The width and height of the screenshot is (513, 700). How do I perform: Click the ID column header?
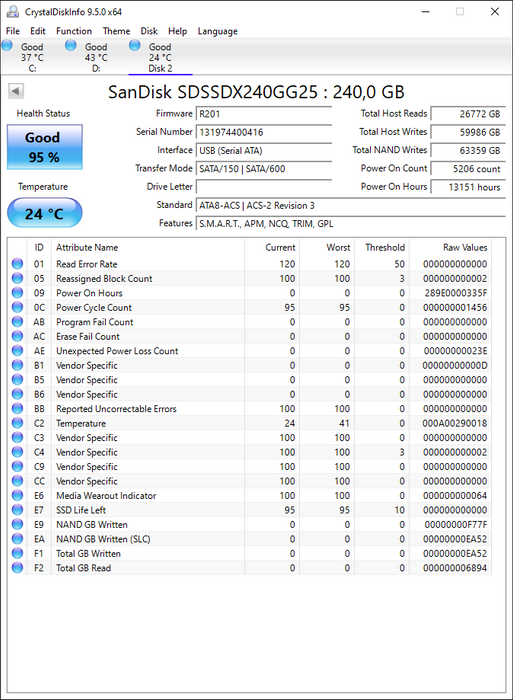point(39,247)
